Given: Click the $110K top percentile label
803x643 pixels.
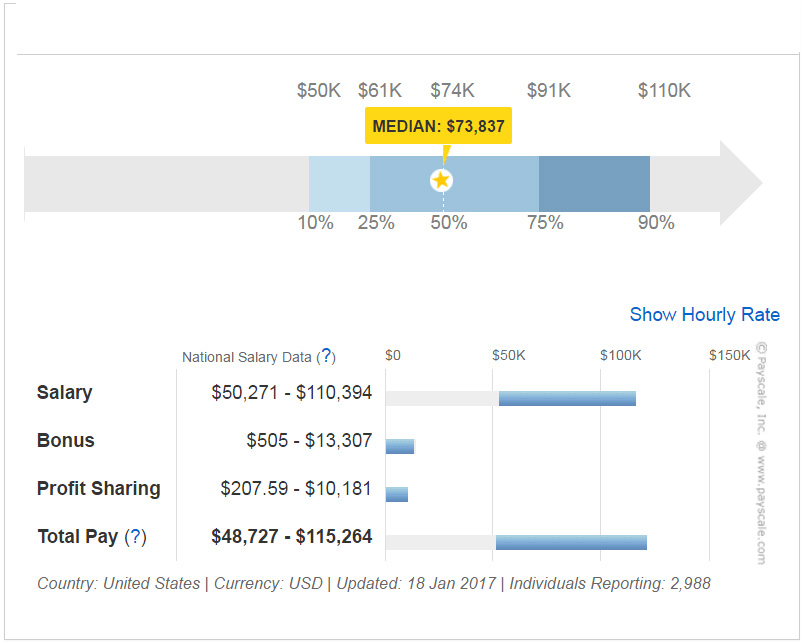Looking at the screenshot, I should [664, 91].
